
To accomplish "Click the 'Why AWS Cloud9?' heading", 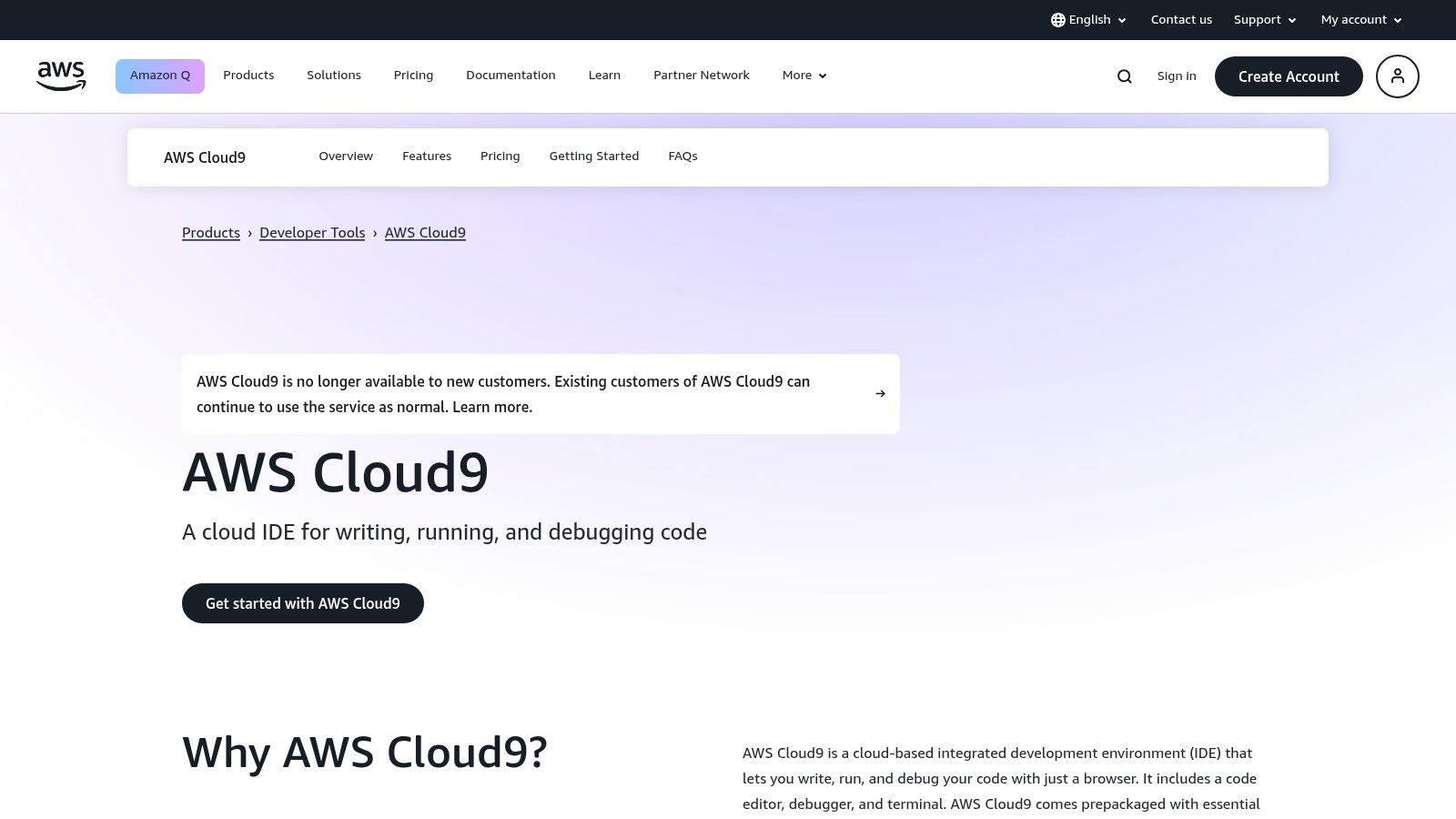I will click(x=365, y=753).
